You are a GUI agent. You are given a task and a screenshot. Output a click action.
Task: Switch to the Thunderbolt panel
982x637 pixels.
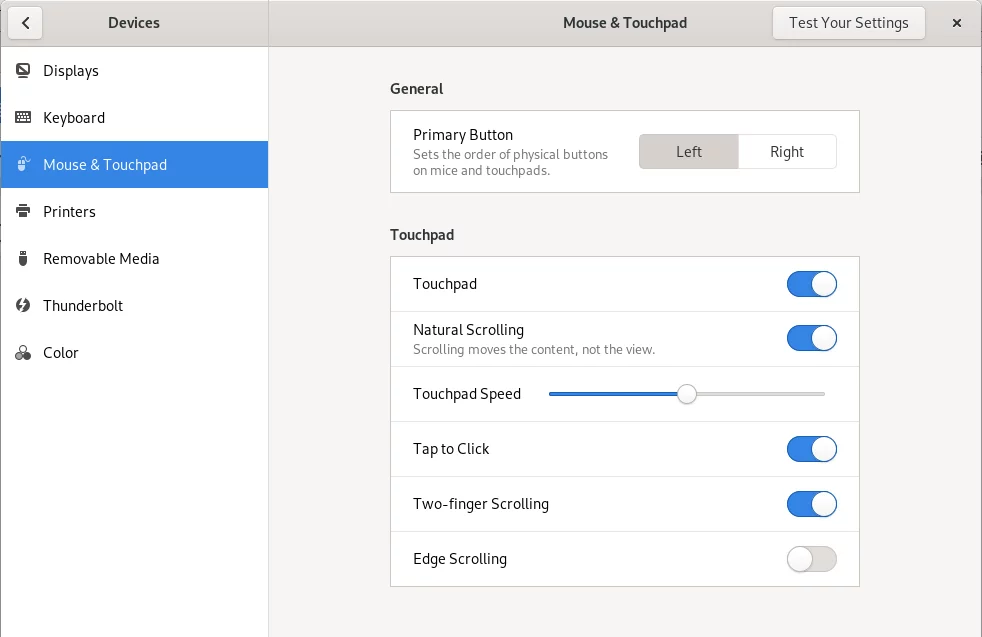(x=135, y=306)
